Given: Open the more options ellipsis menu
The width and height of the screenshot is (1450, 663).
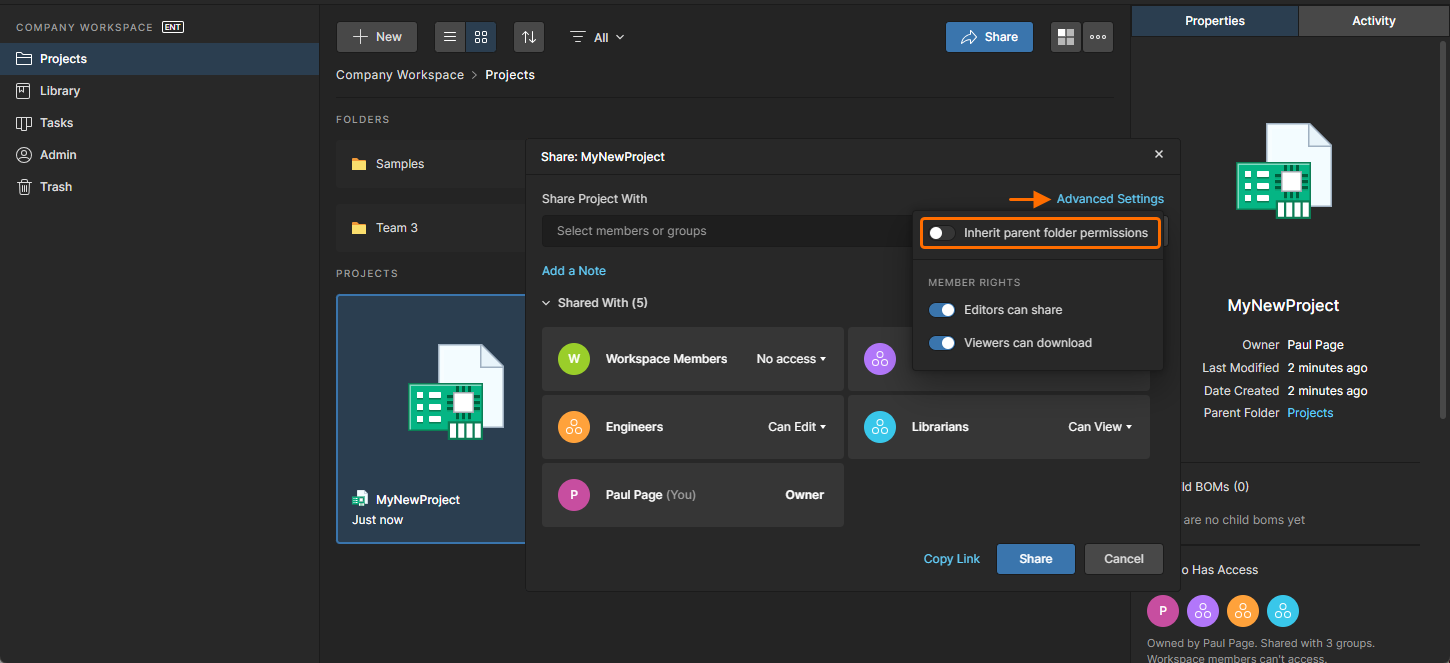Looking at the screenshot, I should [x=1098, y=37].
